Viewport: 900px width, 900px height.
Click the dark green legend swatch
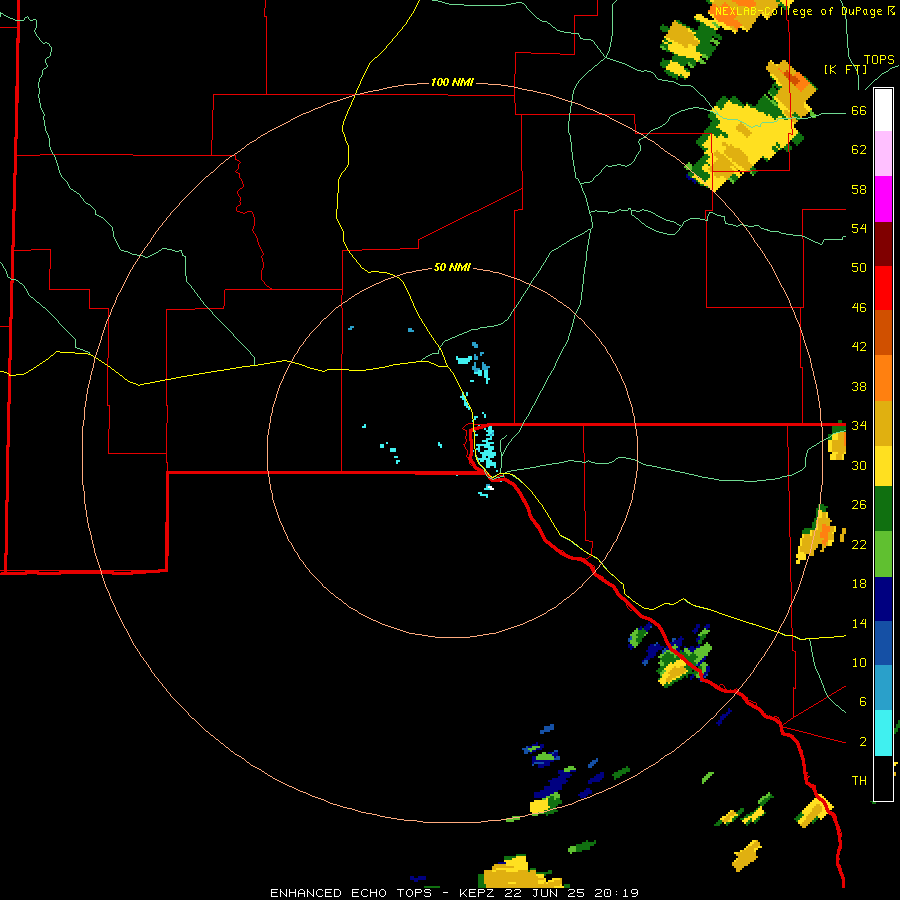pyautogui.click(x=883, y=509)
